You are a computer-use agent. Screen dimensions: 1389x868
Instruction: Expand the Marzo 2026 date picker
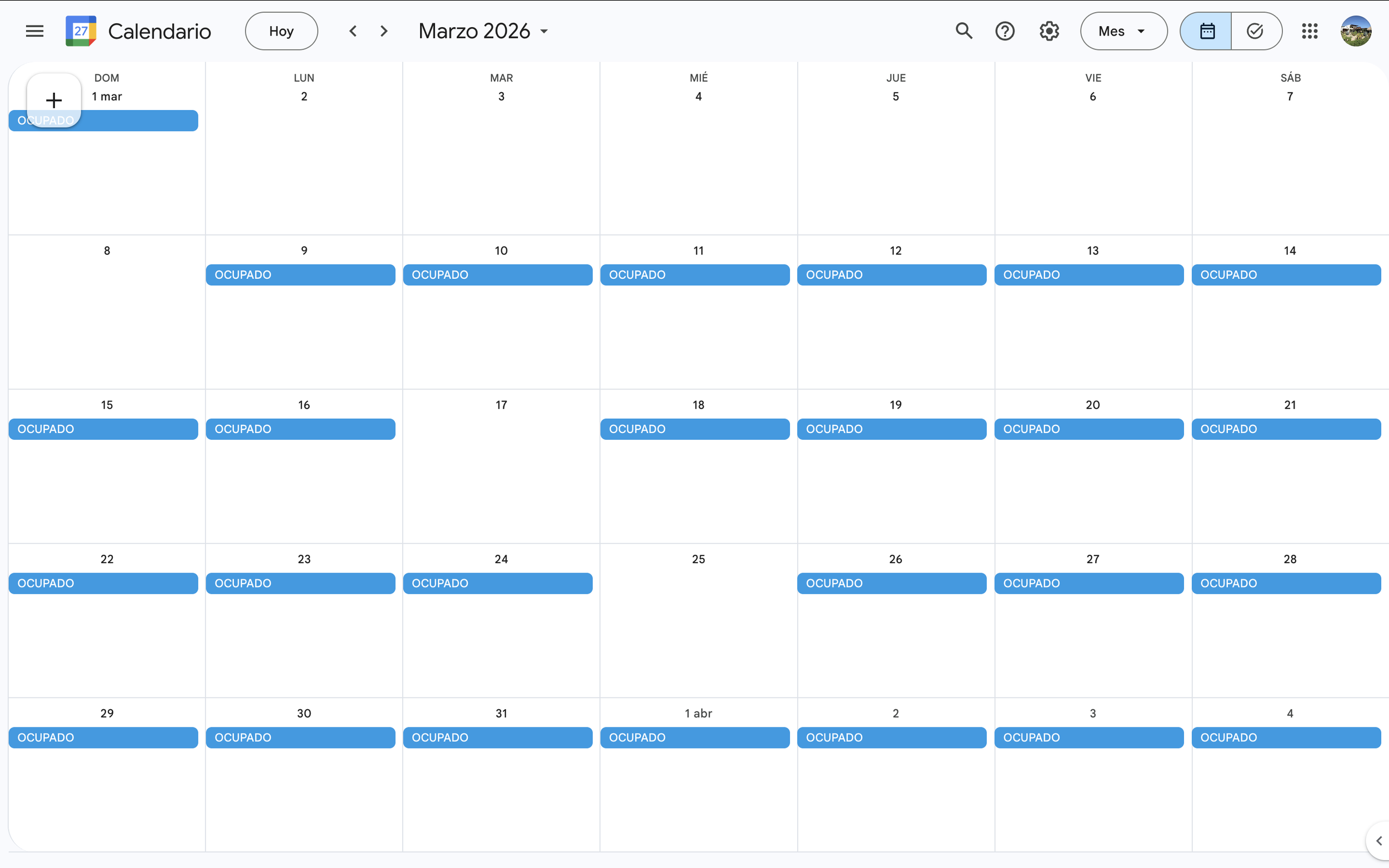click(x=483, y=31)
